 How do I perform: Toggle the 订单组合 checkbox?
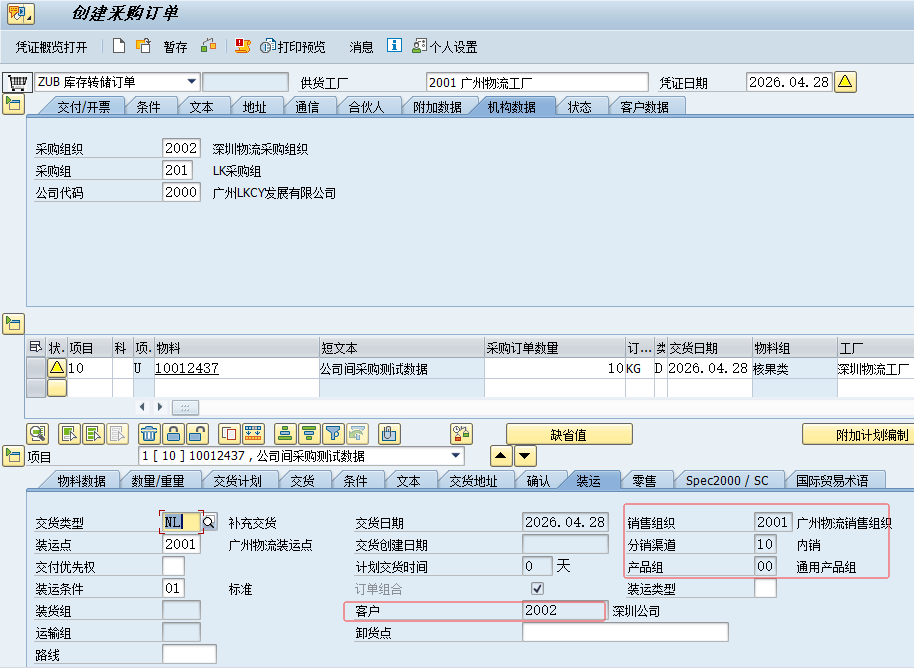click(538, 588)
